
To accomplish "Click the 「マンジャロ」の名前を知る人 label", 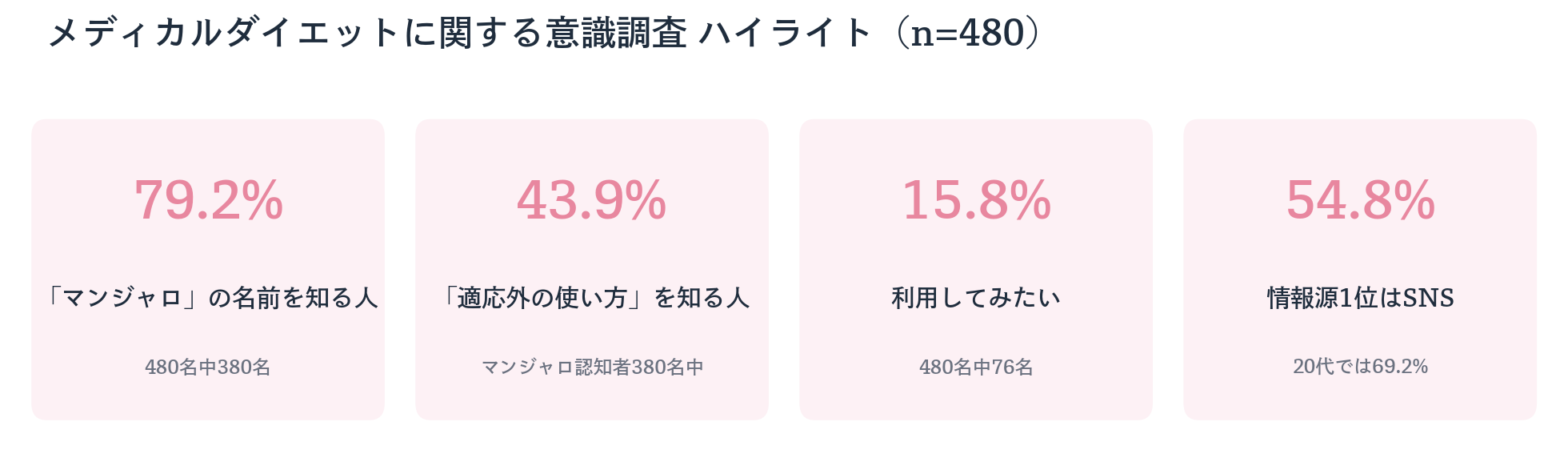I will coord(208,298).
